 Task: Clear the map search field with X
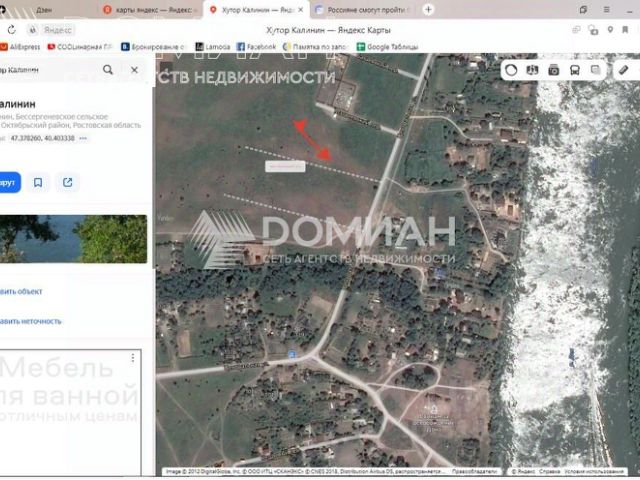coord(134,70)
